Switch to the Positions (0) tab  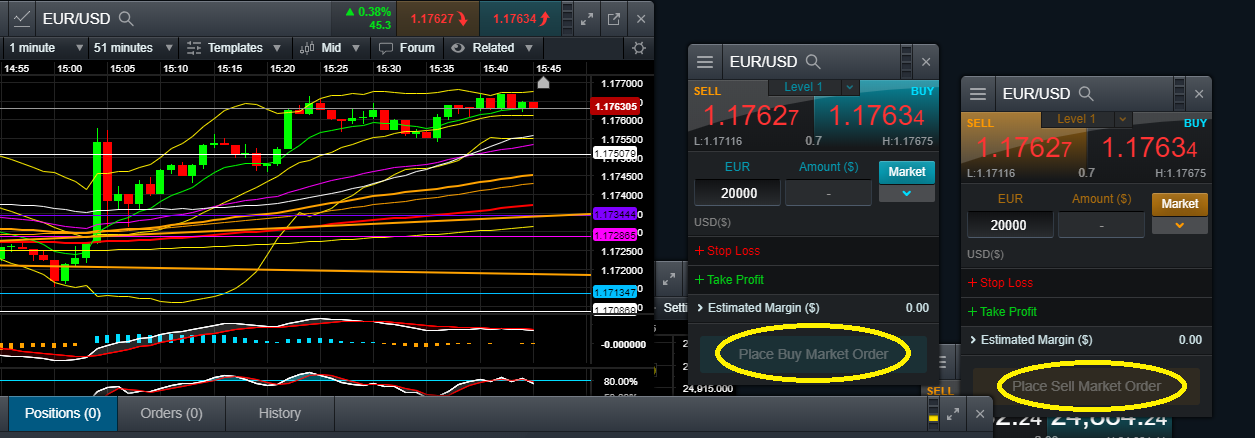[63, 413]
